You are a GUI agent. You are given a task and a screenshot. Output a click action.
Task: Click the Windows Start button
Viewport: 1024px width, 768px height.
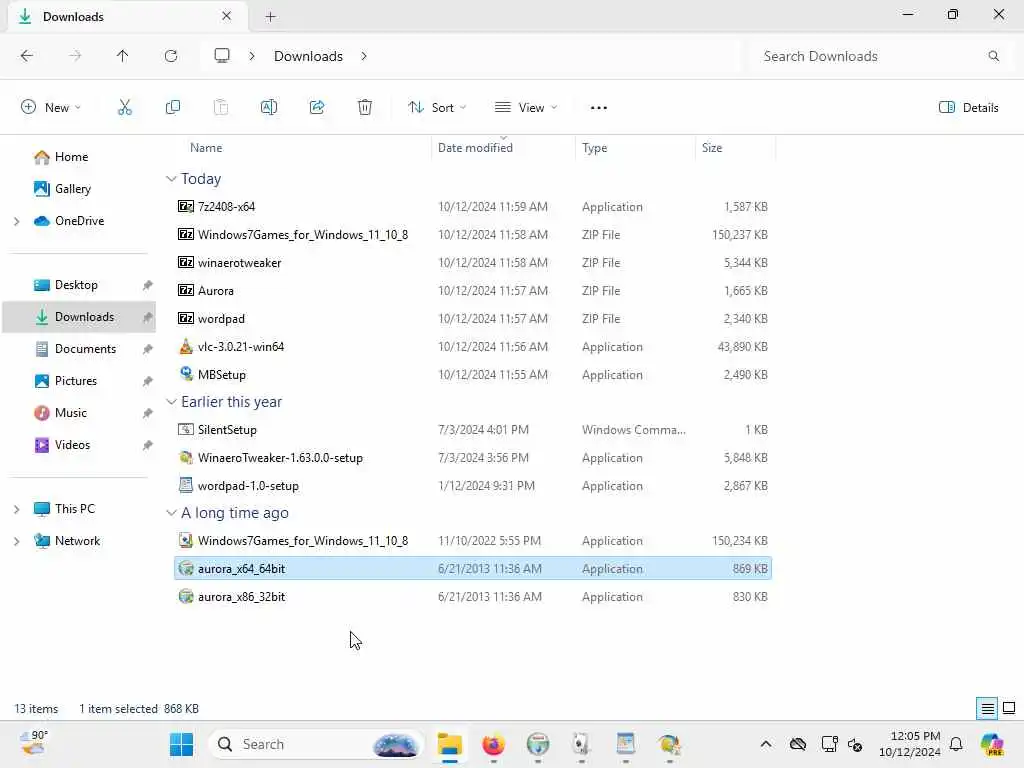181,744
